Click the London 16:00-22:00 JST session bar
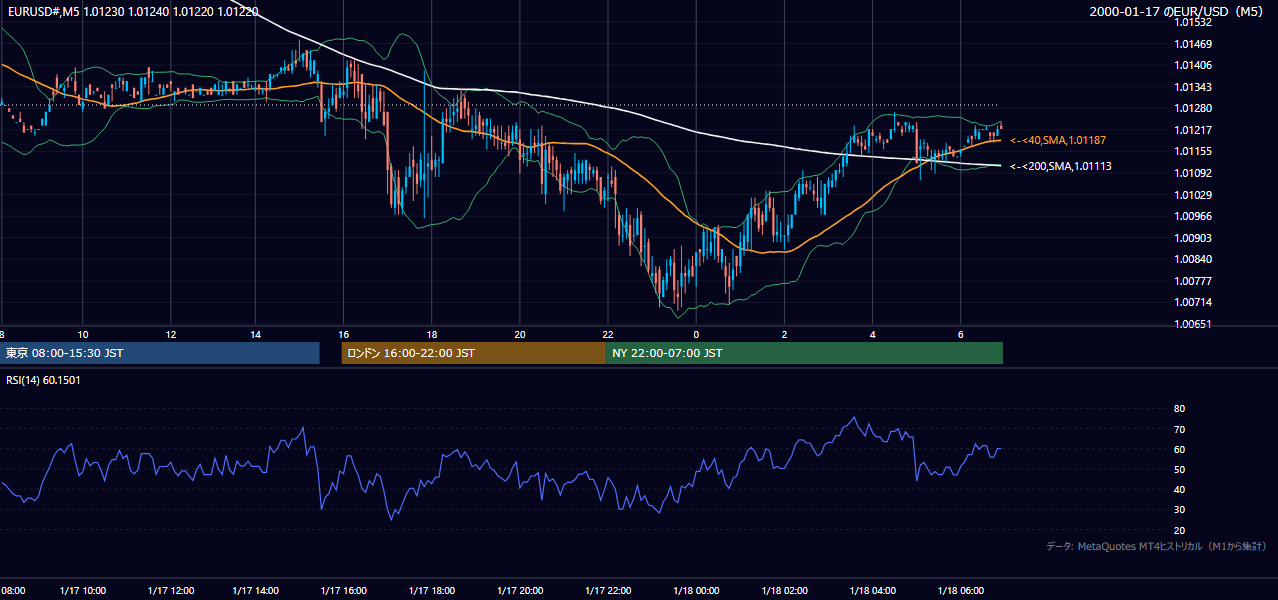This screenshot has height=600, width=1278. pos(473,353)
